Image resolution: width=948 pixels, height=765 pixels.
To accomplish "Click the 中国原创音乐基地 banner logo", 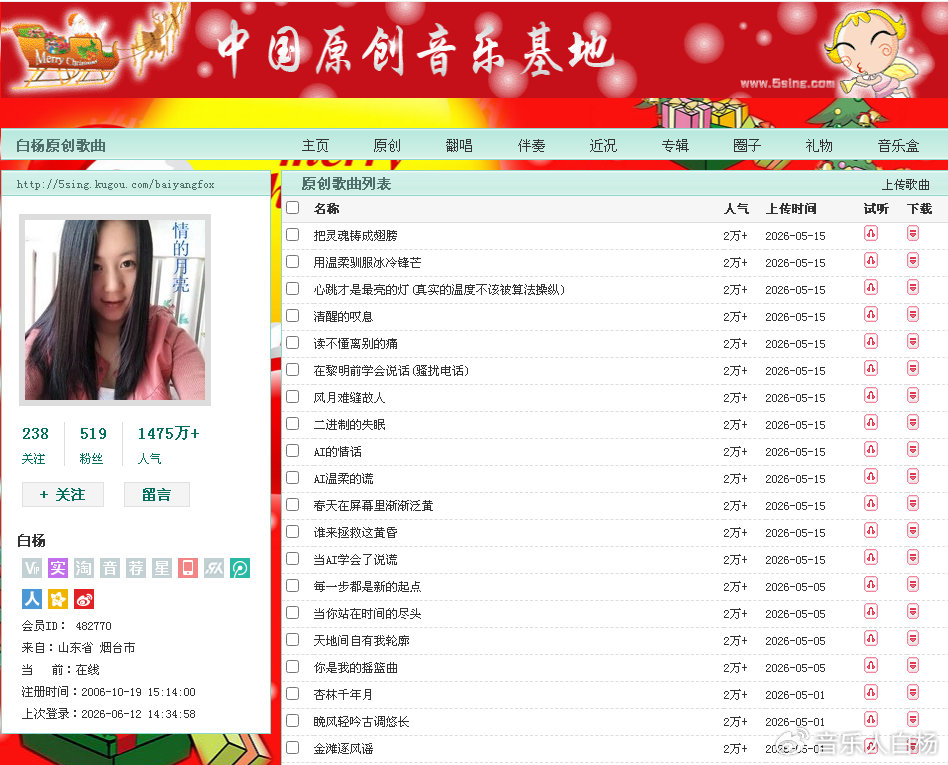I will pos(415,50).
